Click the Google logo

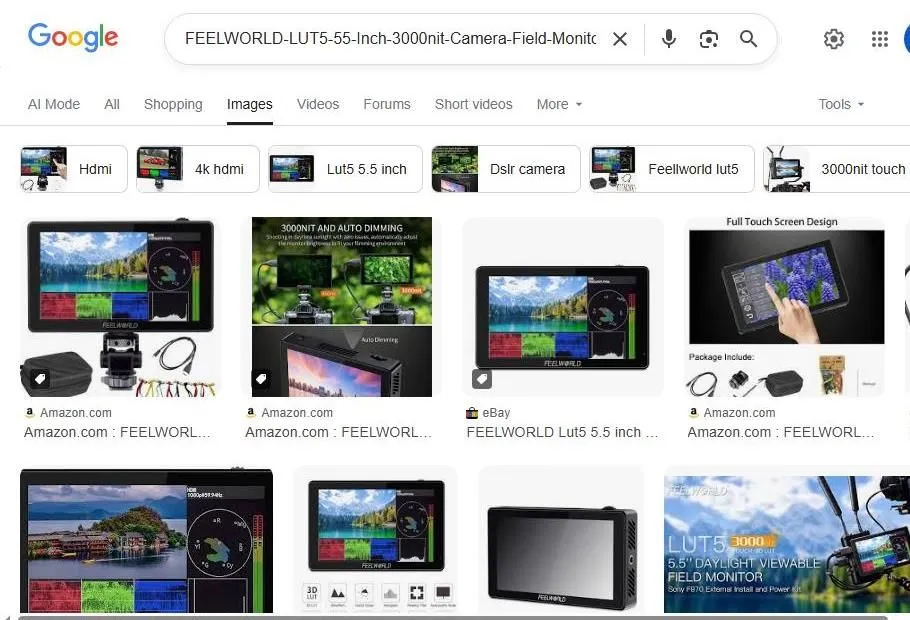click(x=73, y=38)
